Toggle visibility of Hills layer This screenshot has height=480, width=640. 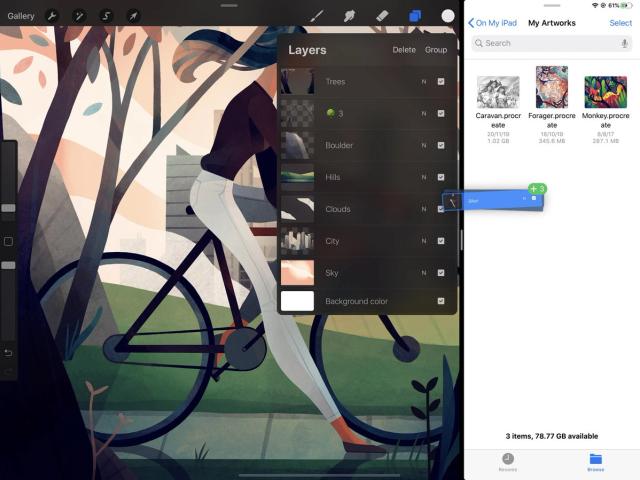tap(441, 177)
